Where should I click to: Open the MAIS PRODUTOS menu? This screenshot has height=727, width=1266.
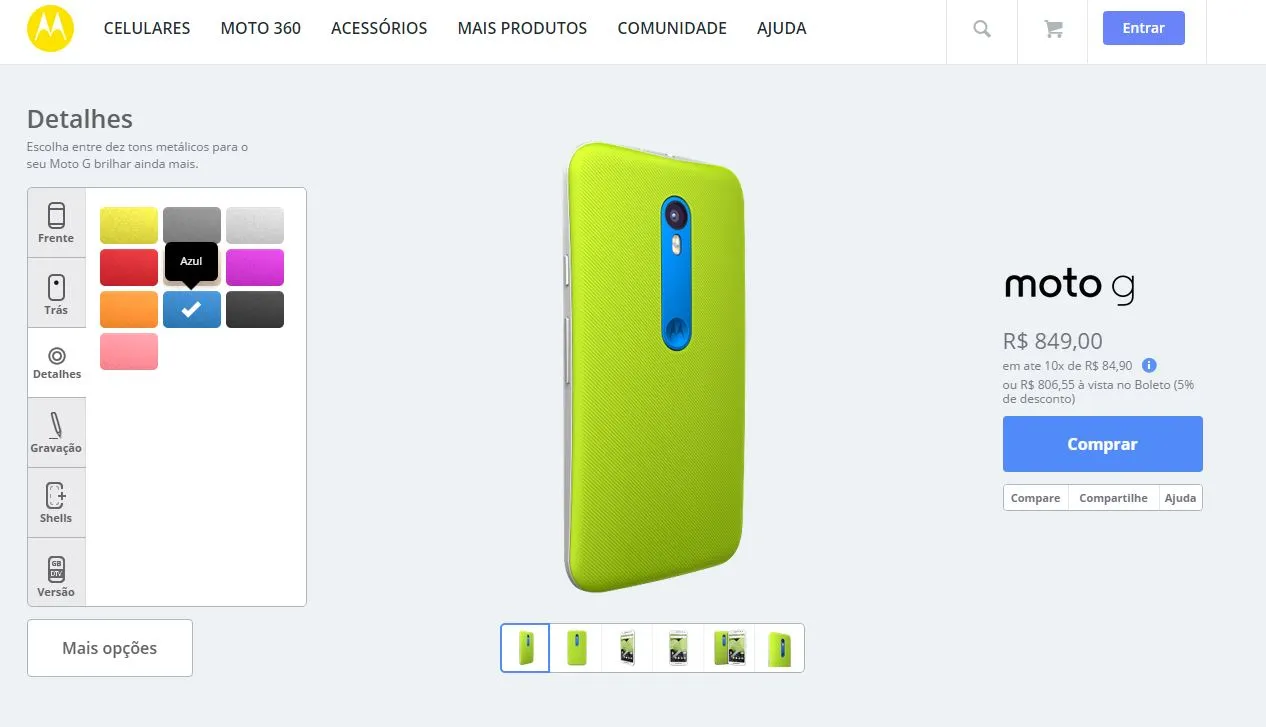[x=522, y=28]
